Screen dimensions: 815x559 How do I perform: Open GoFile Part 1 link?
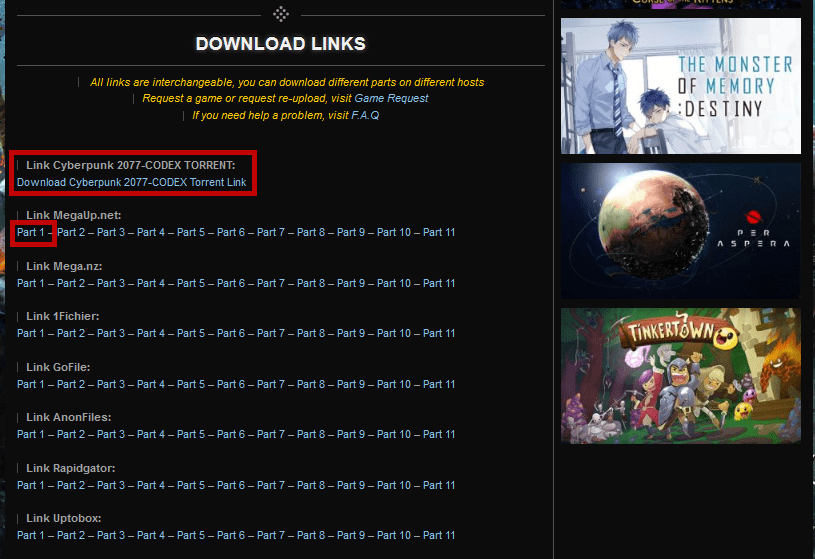pyautogui.click(x=31, y=384)
